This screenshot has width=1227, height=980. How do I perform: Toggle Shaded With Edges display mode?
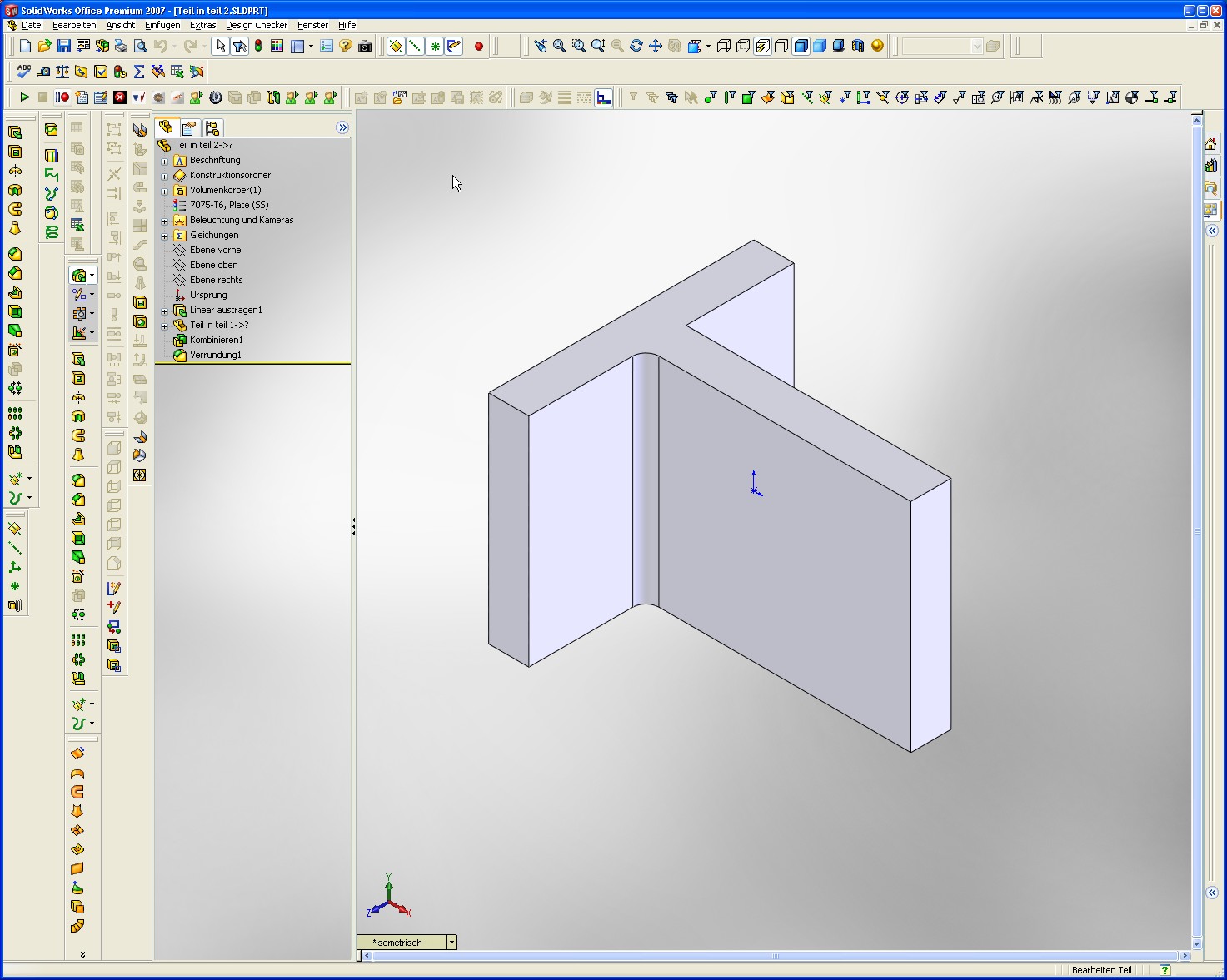point(801,46)
